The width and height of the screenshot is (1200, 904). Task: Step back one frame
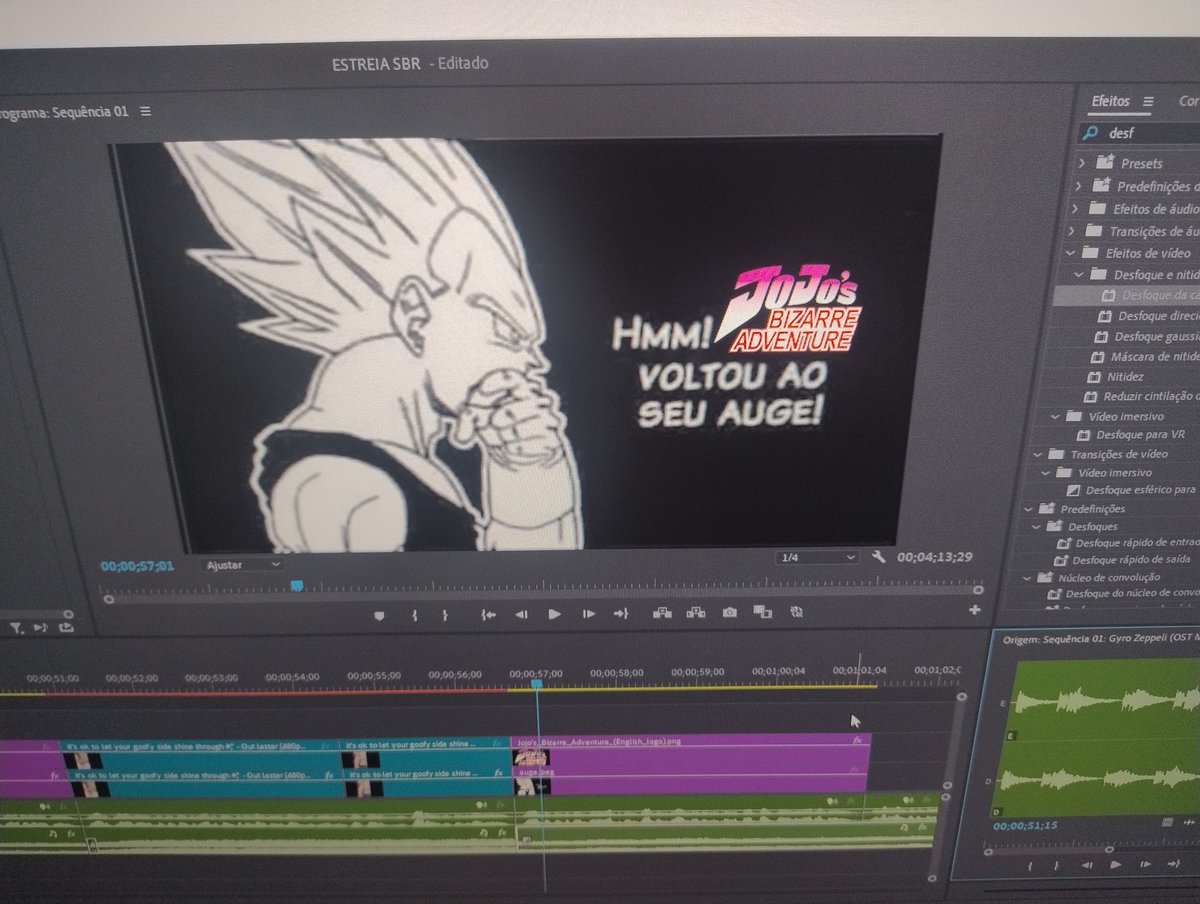pyautogui.click(x=521, y=614)
